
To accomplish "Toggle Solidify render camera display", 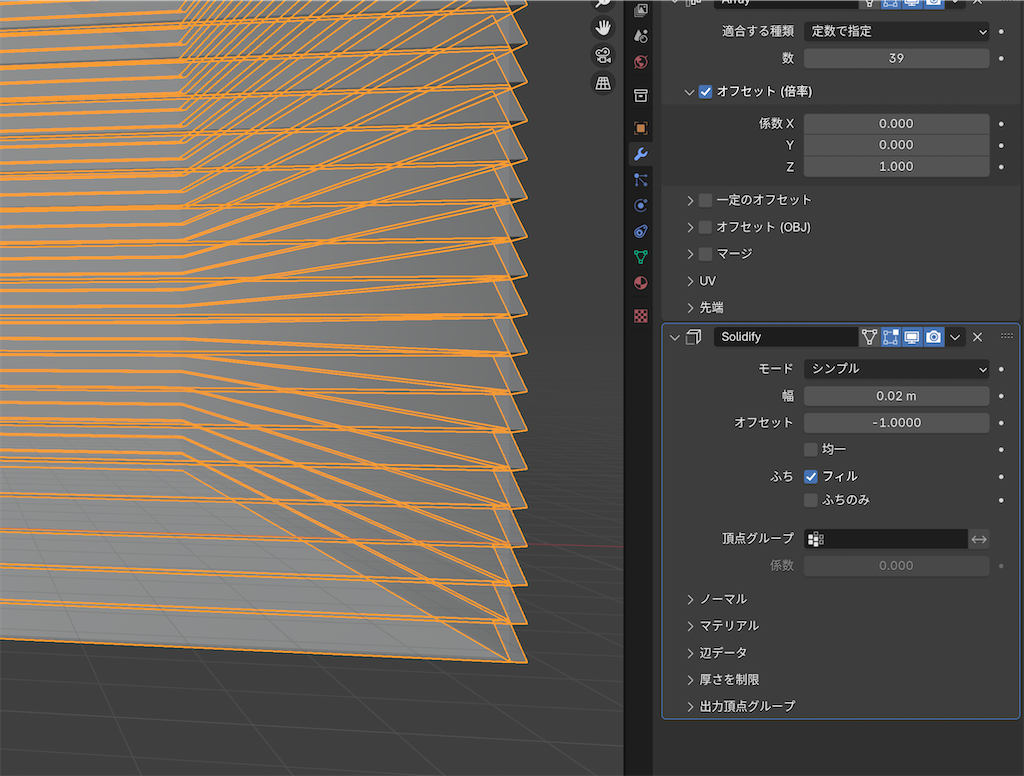I will coord(934,337).
